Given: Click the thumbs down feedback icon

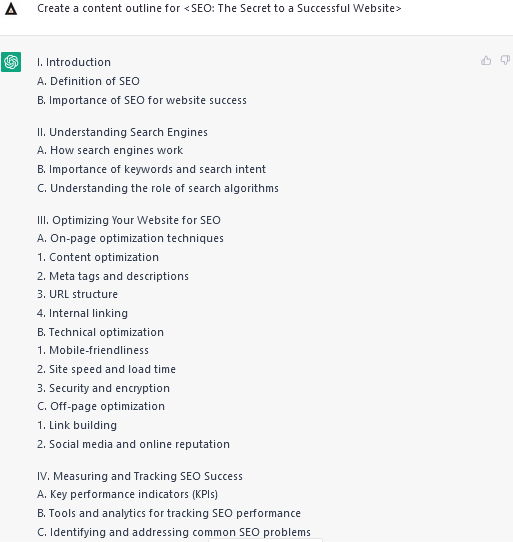Looking at the screenshot, I should pyautogui.click(x=505, y=60).
